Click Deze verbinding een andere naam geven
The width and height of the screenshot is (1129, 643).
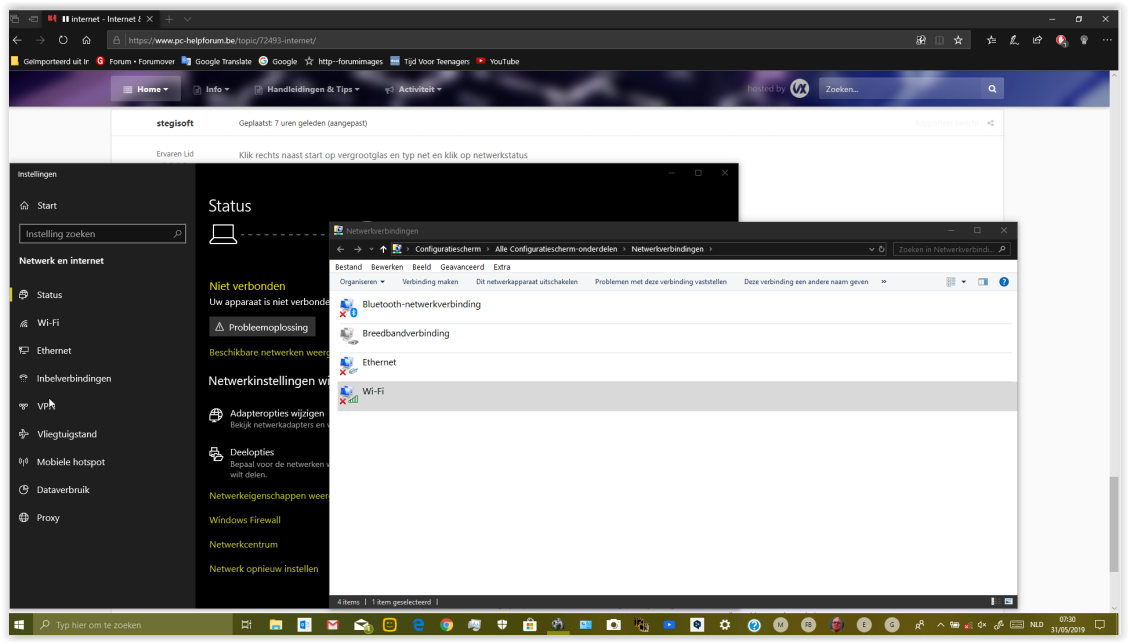point(806,282)
